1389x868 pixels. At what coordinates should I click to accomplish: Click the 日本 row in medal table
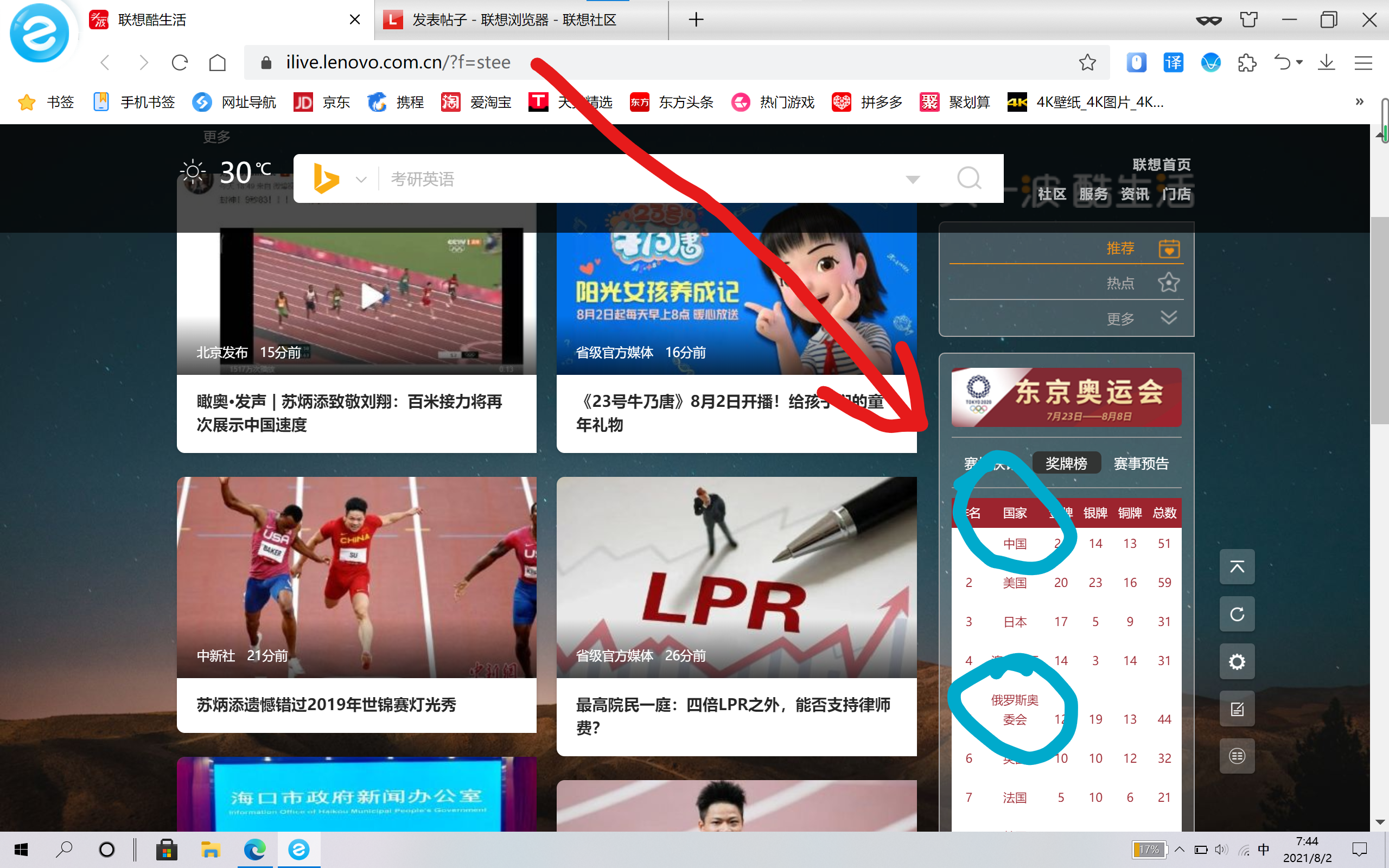(x=1066, y=621)
